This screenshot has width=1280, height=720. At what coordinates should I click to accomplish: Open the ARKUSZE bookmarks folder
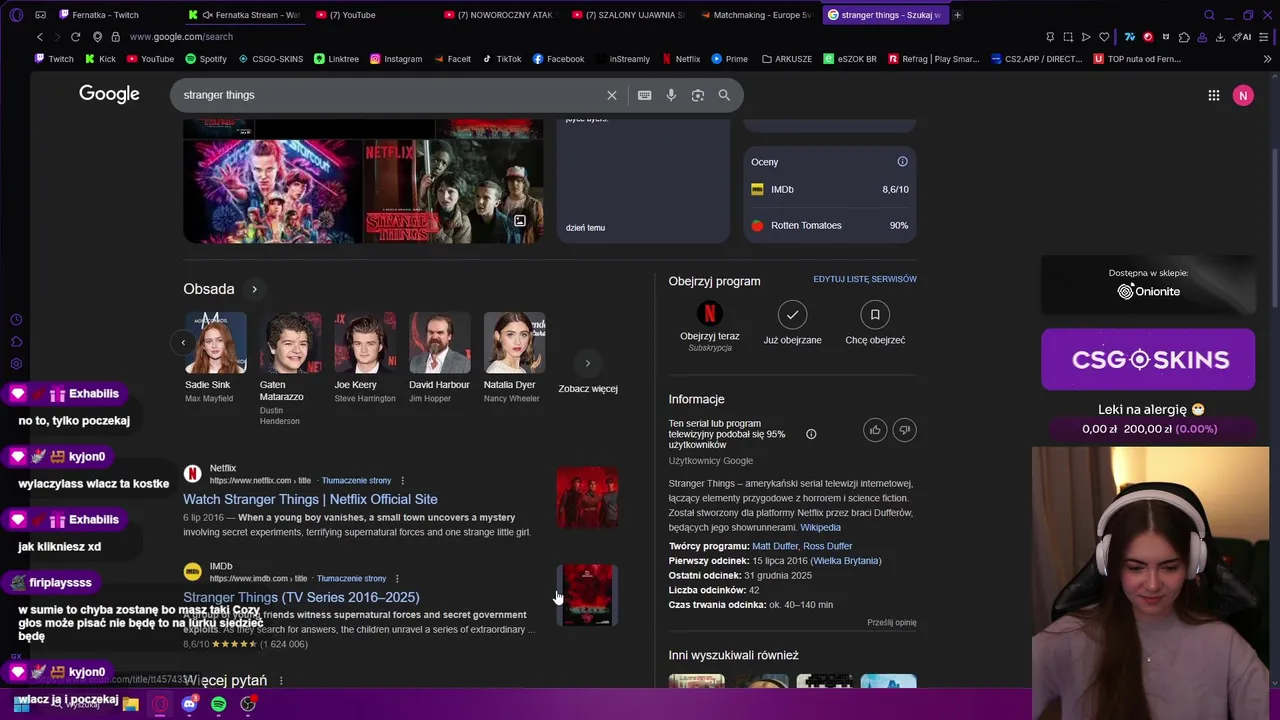pos(786,59)
